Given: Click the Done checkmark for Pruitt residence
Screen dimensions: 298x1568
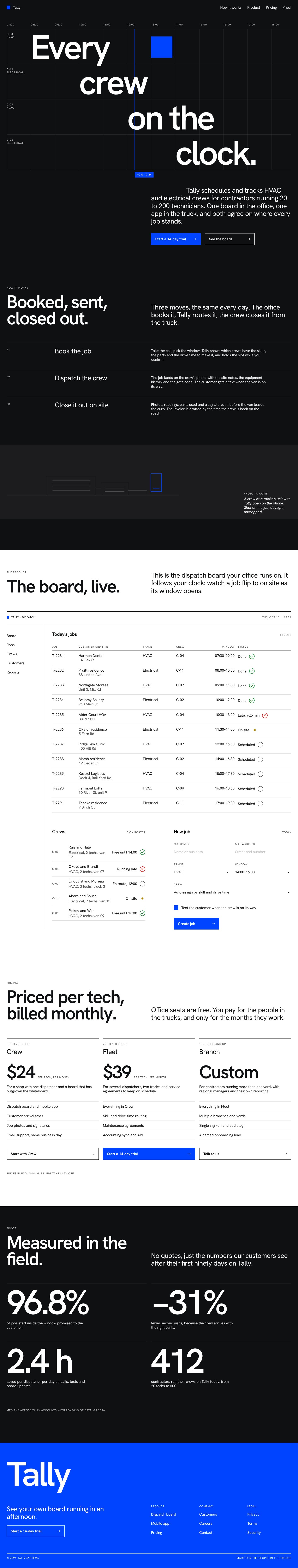Looking at the screenshot, I should [252, 671].
